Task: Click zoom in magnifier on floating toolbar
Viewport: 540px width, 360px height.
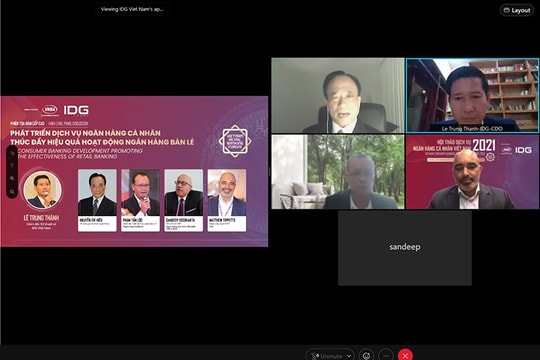Action: click(12, 178)
